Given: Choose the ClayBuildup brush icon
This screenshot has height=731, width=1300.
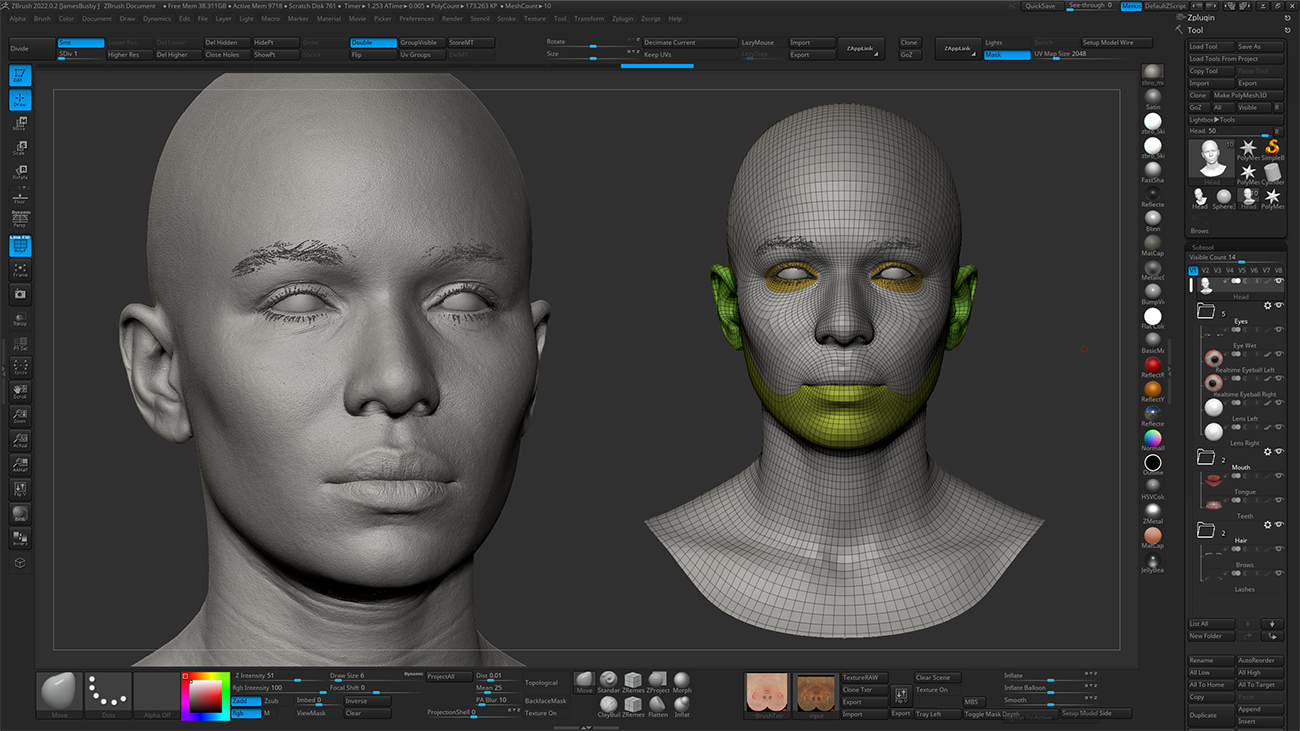Looking at the screenshot, I should coord(609,706).
